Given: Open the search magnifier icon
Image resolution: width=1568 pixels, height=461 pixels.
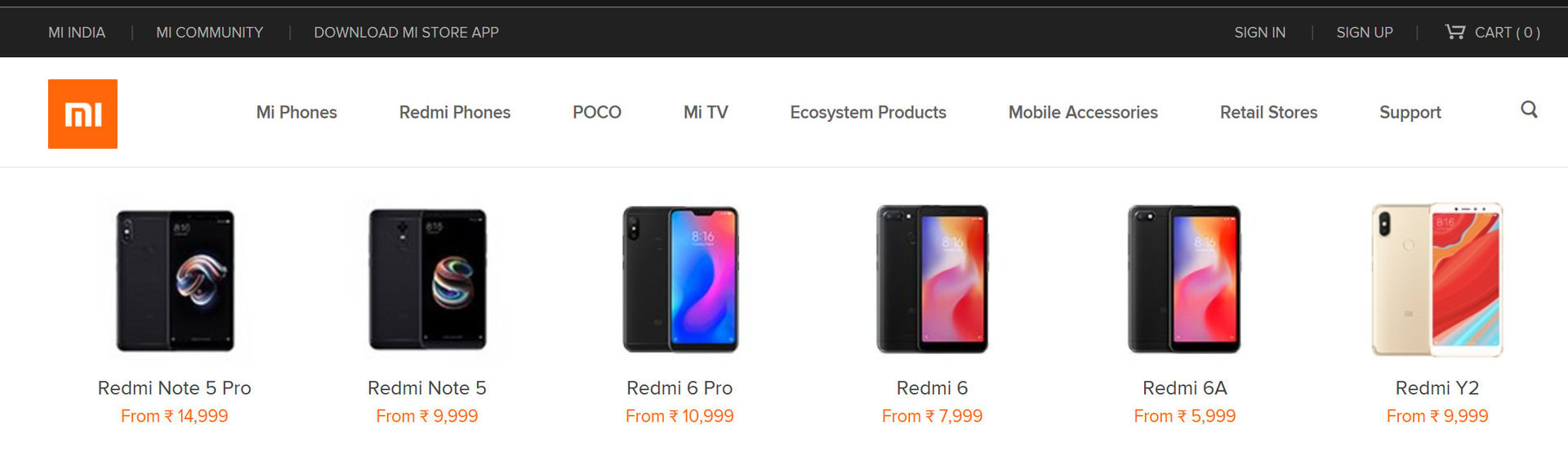Looking at the screenshot, I should (x=1529, y=110).
